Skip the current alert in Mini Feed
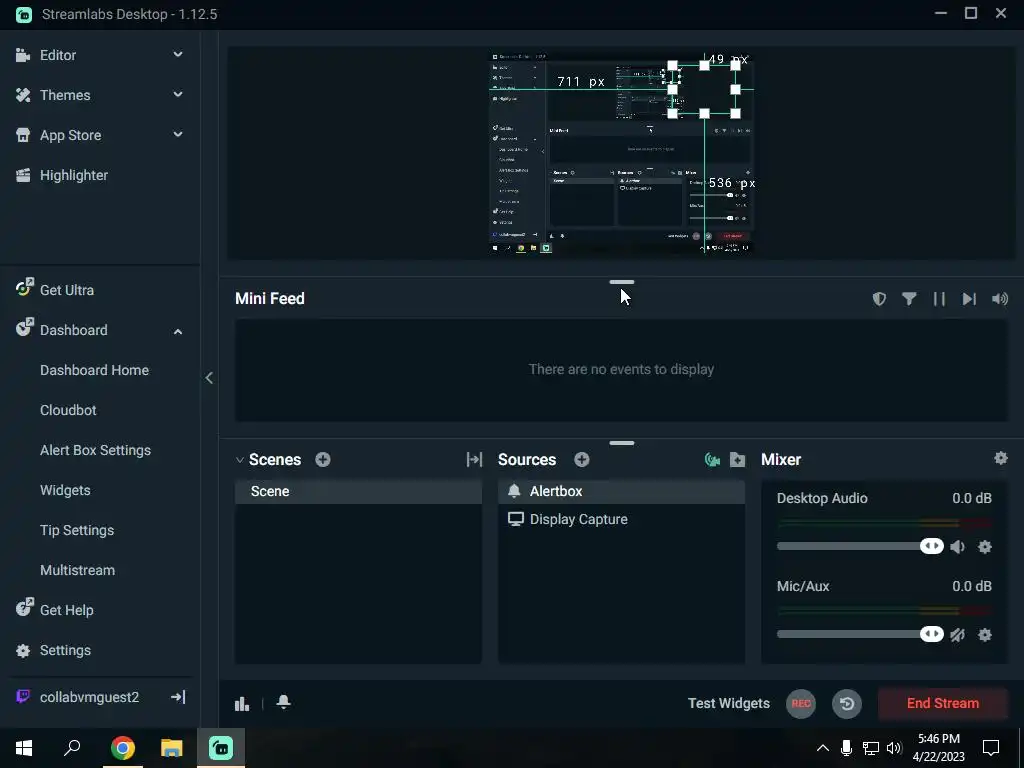Image resolution: width=1024 pixels, height=768 pixels. [969, 299]
